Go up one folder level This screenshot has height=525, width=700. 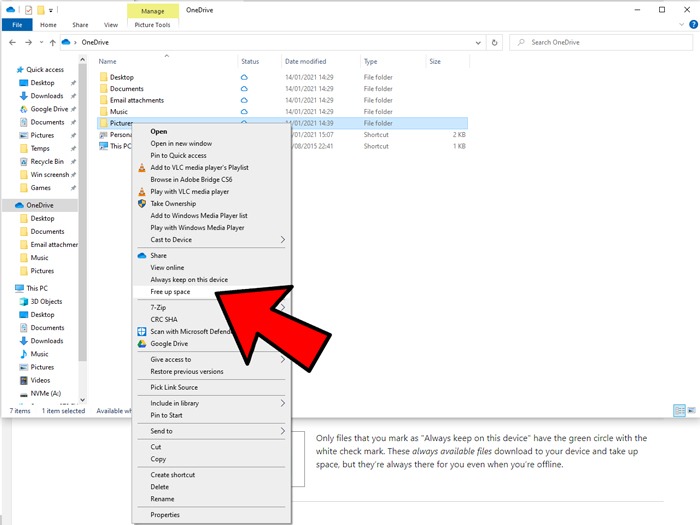pos(53,42)
